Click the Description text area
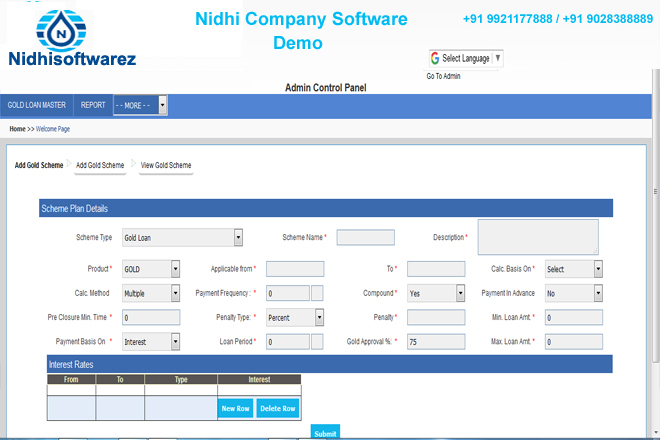 pyautogui.click(x=538, y=237)
